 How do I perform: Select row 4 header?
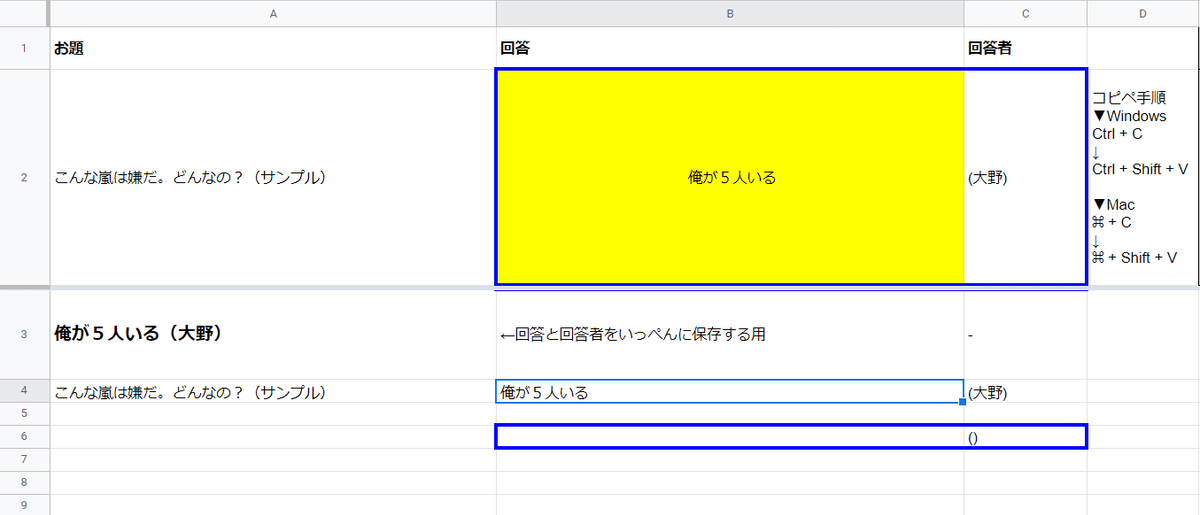point(24,391)
